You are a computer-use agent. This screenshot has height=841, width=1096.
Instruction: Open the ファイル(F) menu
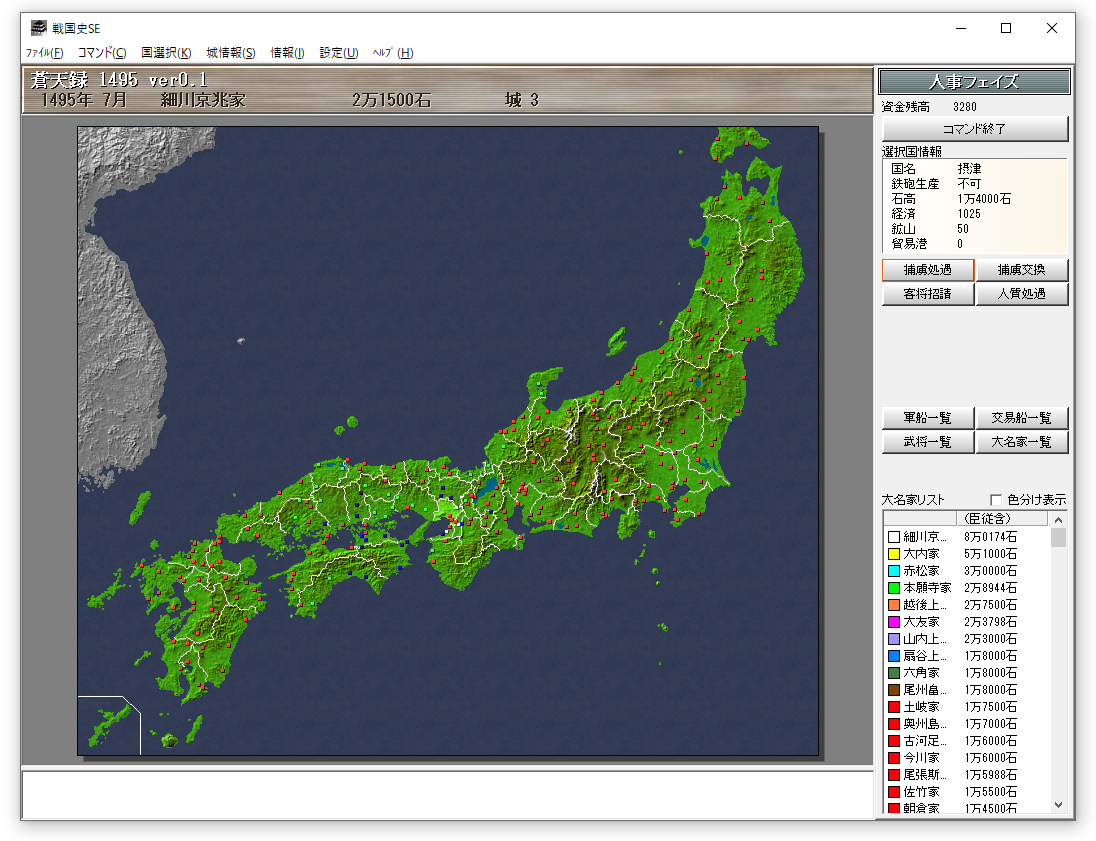[x=44, y=53]
